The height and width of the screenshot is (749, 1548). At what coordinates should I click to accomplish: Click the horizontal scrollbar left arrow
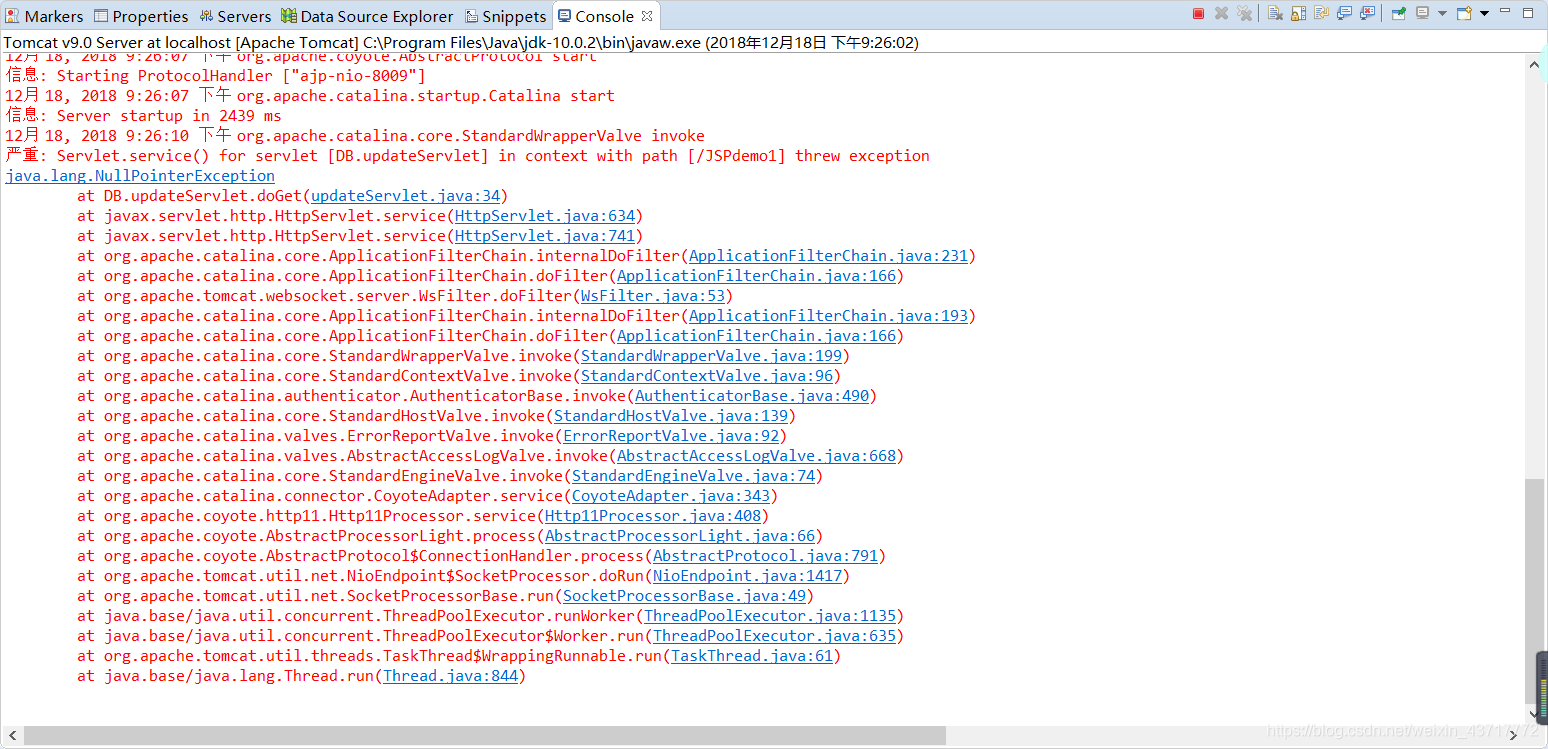(11, 735)
